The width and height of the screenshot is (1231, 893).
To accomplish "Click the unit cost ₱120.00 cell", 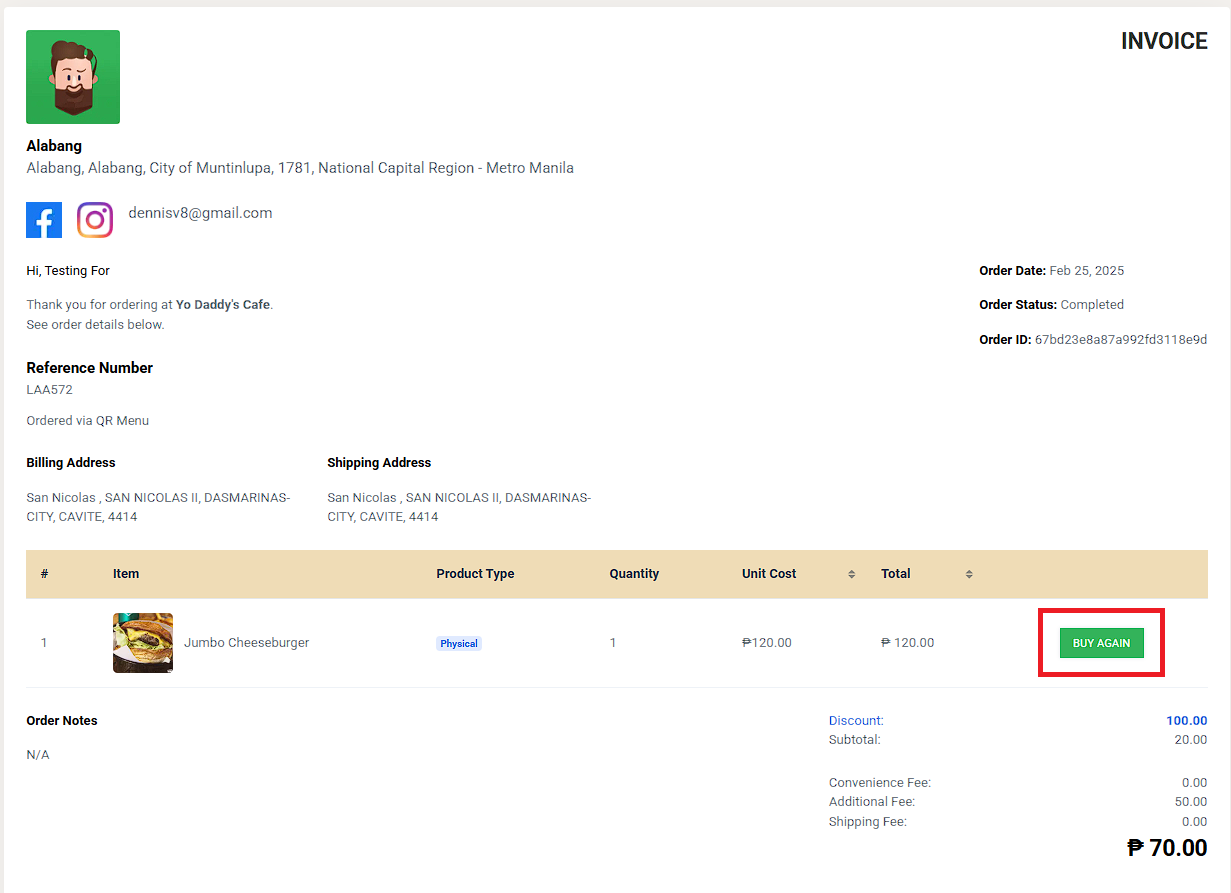I will [767, 643].
